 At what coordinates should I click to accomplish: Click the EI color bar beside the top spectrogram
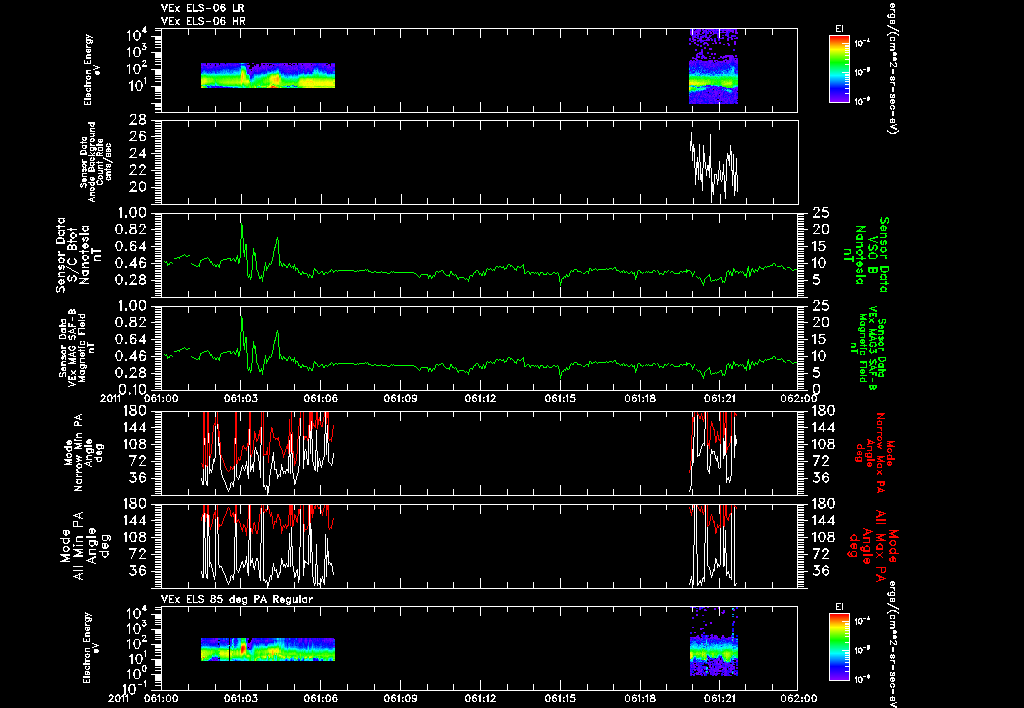pyautogui.click(x=839, y=69)
